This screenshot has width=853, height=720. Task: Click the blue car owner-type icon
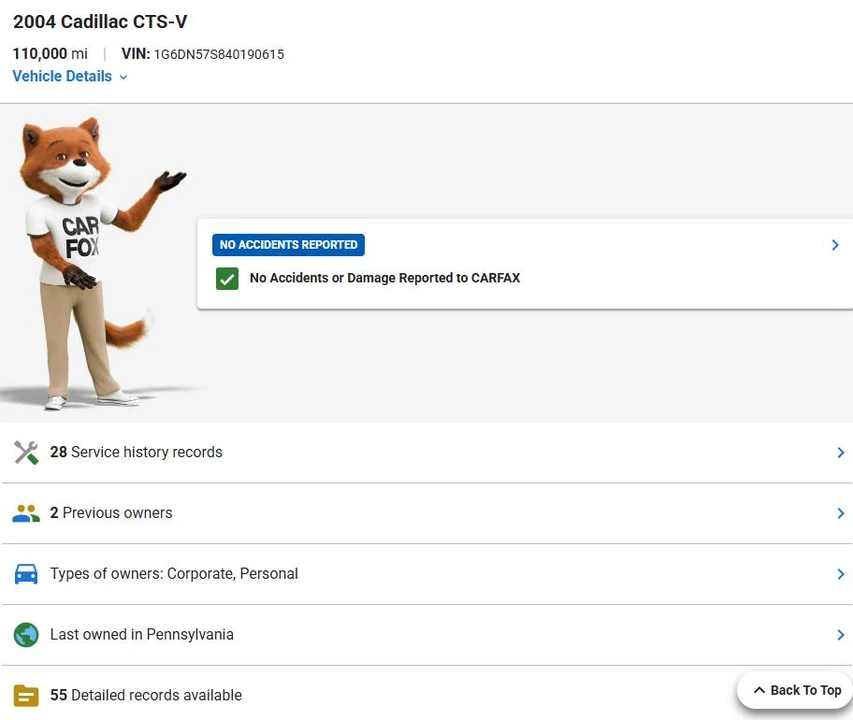pos(26,574)
